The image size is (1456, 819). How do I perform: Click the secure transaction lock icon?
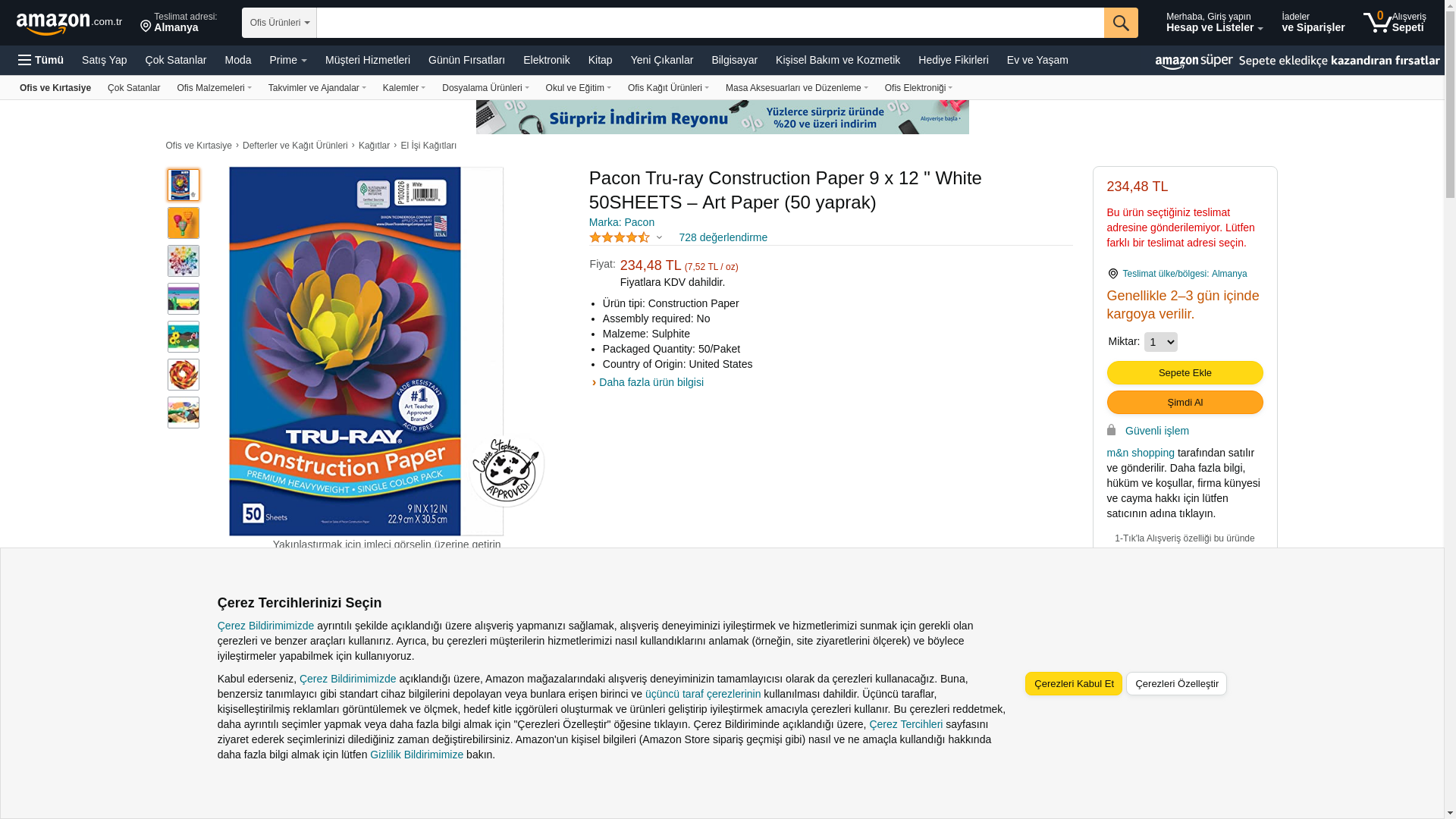click(1111, 430)
